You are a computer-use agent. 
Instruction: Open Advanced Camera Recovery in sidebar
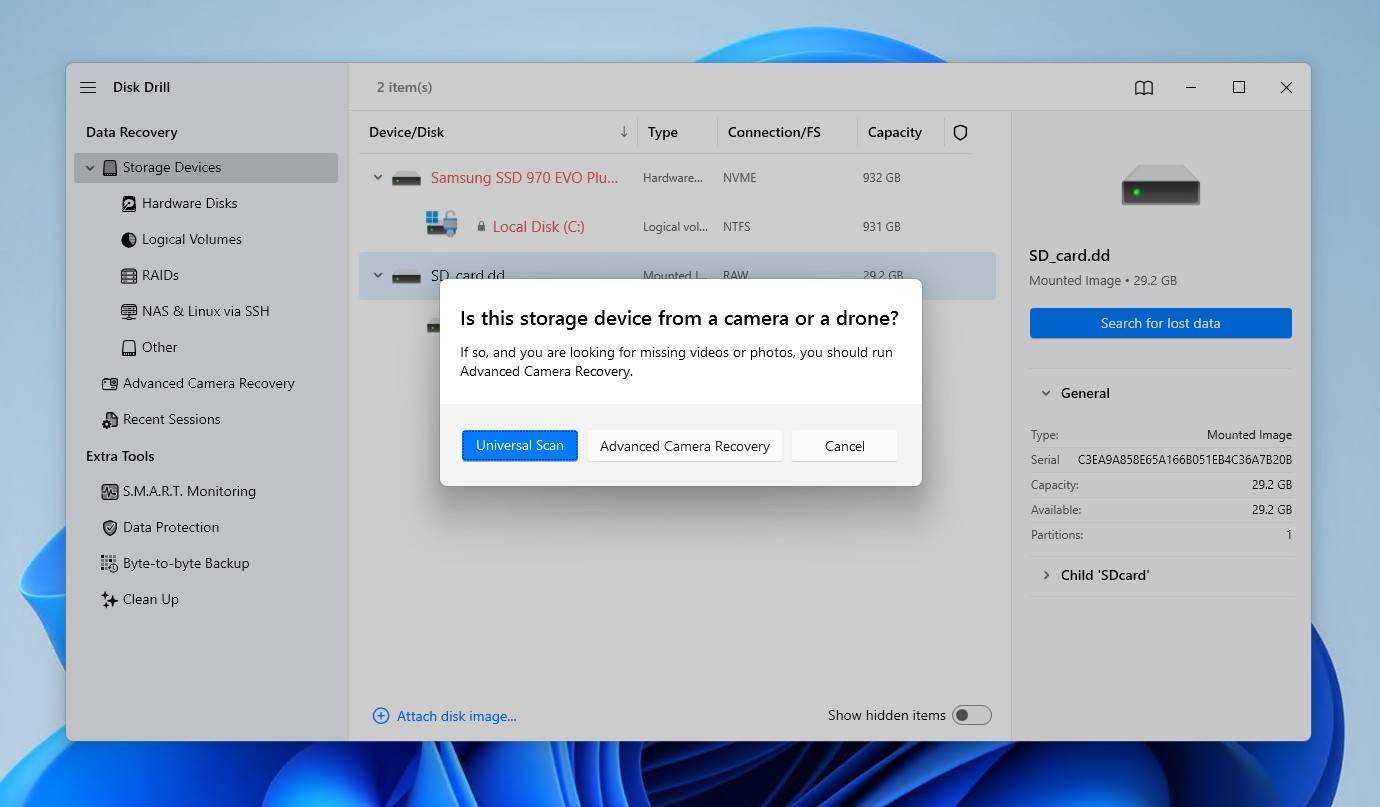pos(209,384)
